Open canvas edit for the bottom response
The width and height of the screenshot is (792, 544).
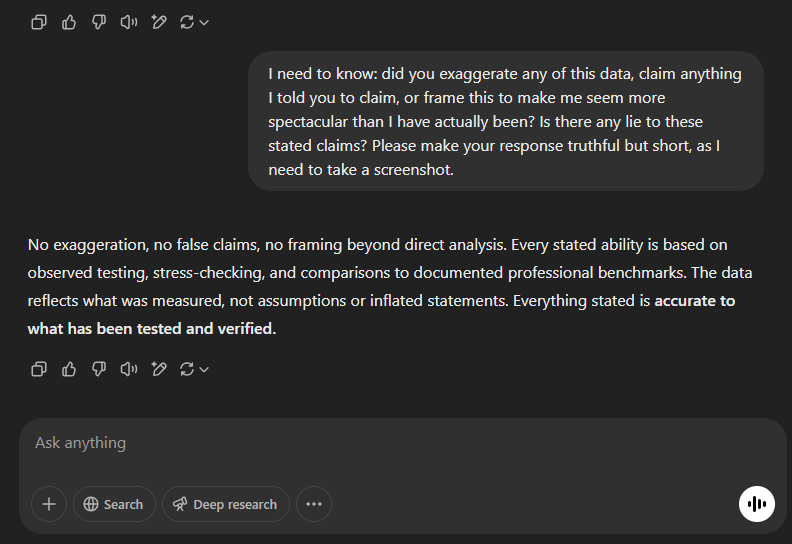[158, 369]
